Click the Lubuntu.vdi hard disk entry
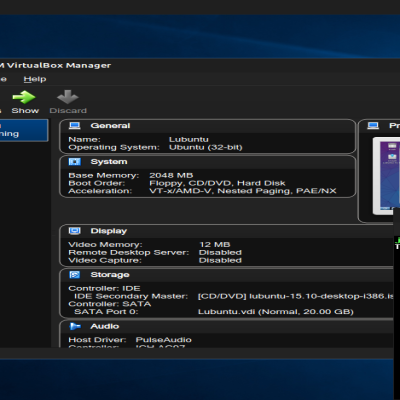The width and height of the screenshot is (400, 400). point(276,312)
